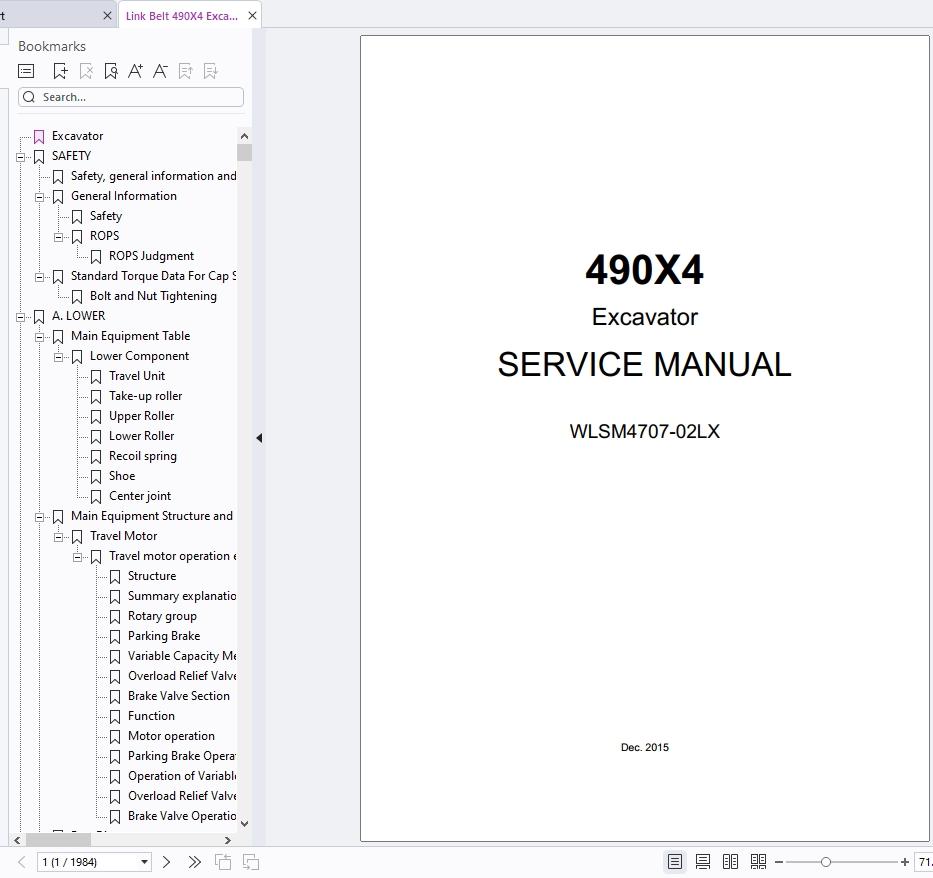Image resolution: width=933 pixels, height=878 pixels.
Task: Increase bookmark font size
Action: tap(135, 71)
